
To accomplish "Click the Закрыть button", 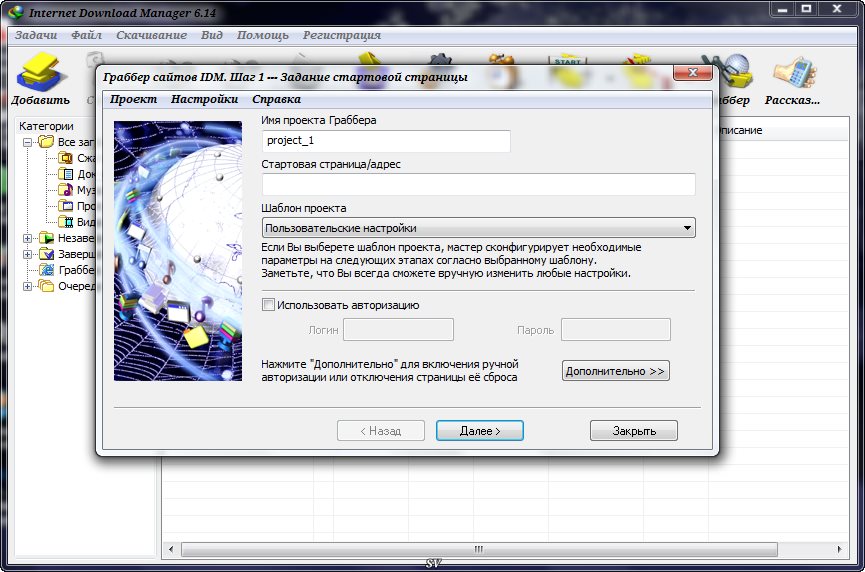I will click(x=634, y=431).
